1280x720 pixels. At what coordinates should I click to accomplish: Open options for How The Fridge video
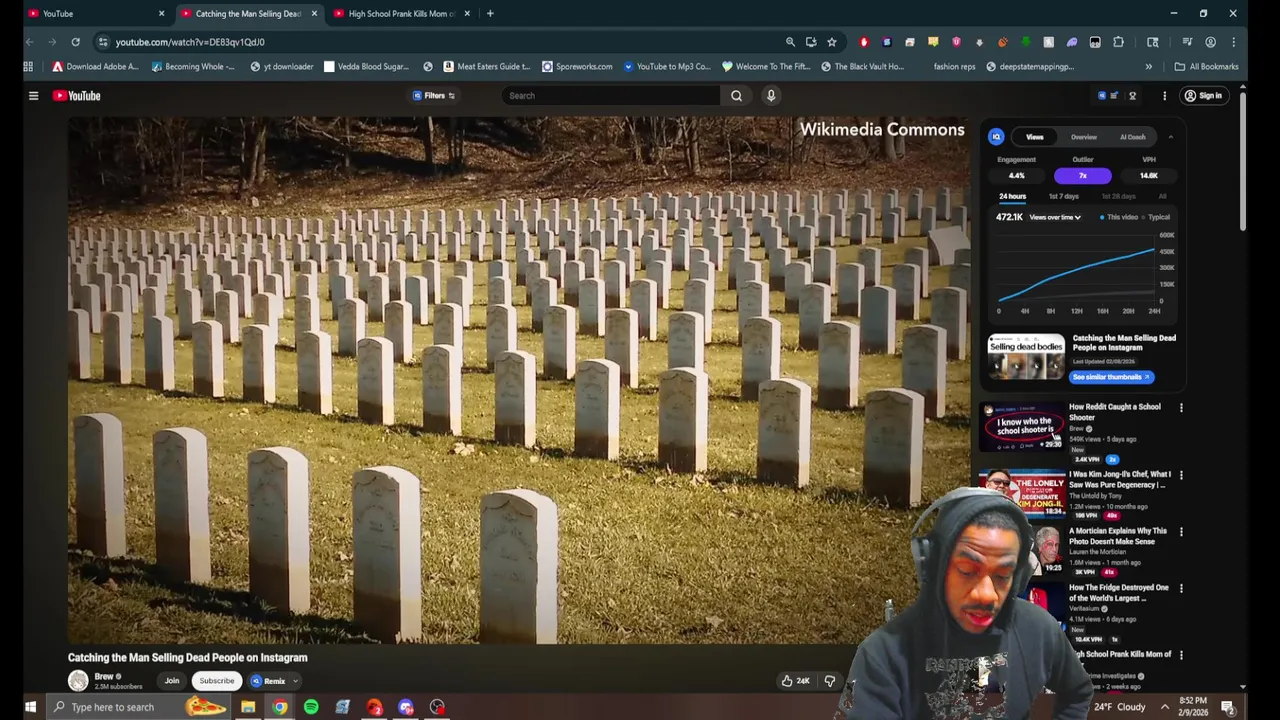[x=1181, y=589]
